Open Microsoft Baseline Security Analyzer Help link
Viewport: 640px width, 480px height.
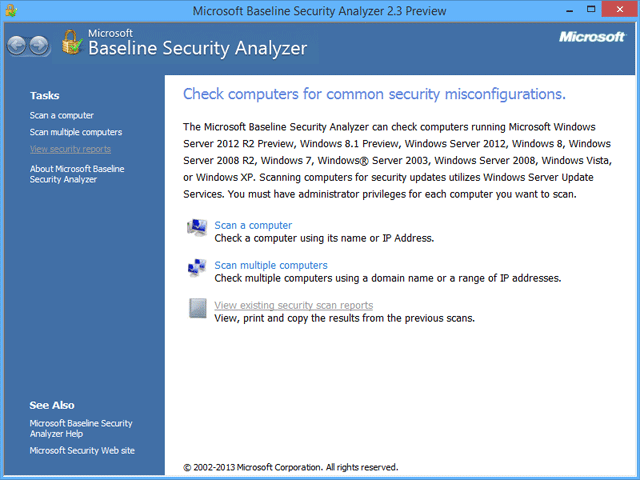pyautogui.click(x=81, y=428)
